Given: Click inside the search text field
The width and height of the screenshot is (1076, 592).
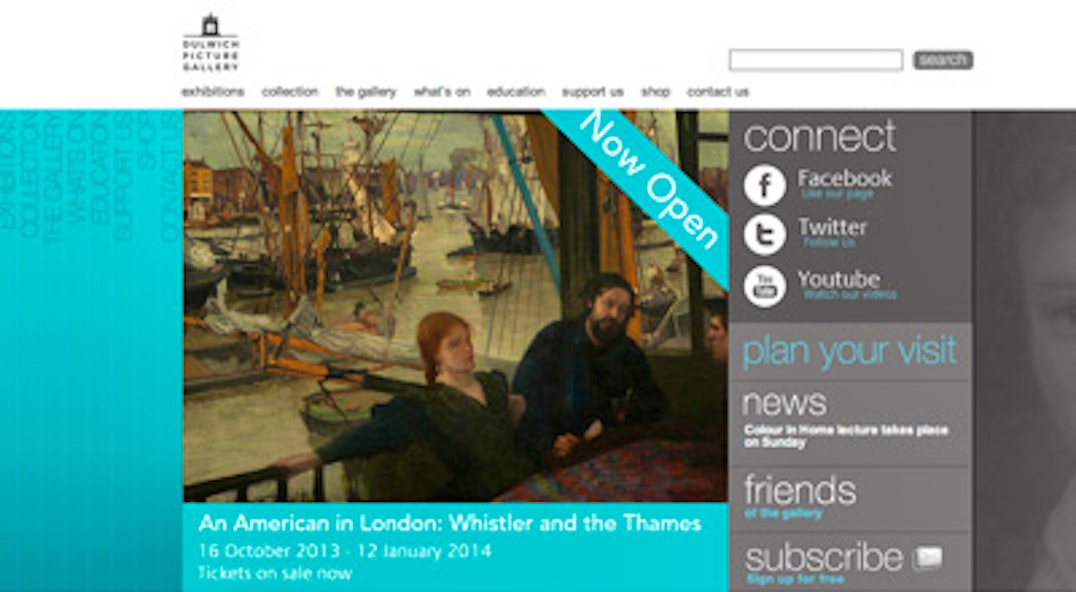Looking at the screenshot, I should (x=815, y=60).
